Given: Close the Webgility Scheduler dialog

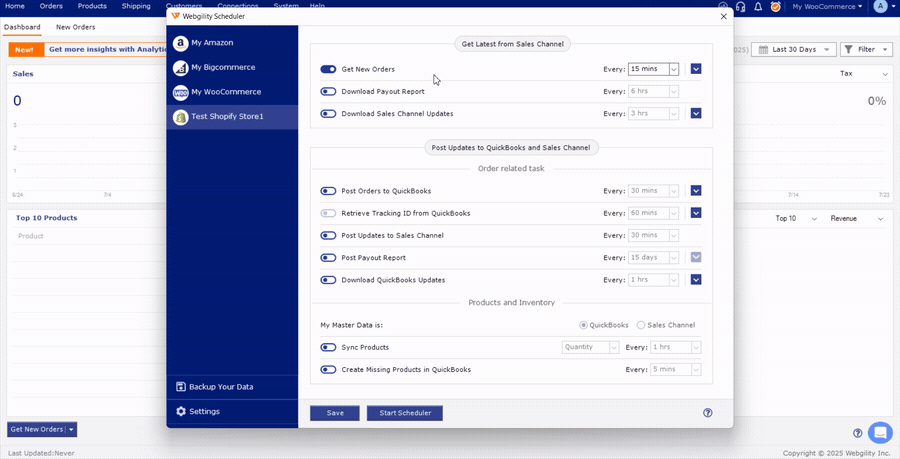Looking at the screenshot, I should click(x=723, y=17).
